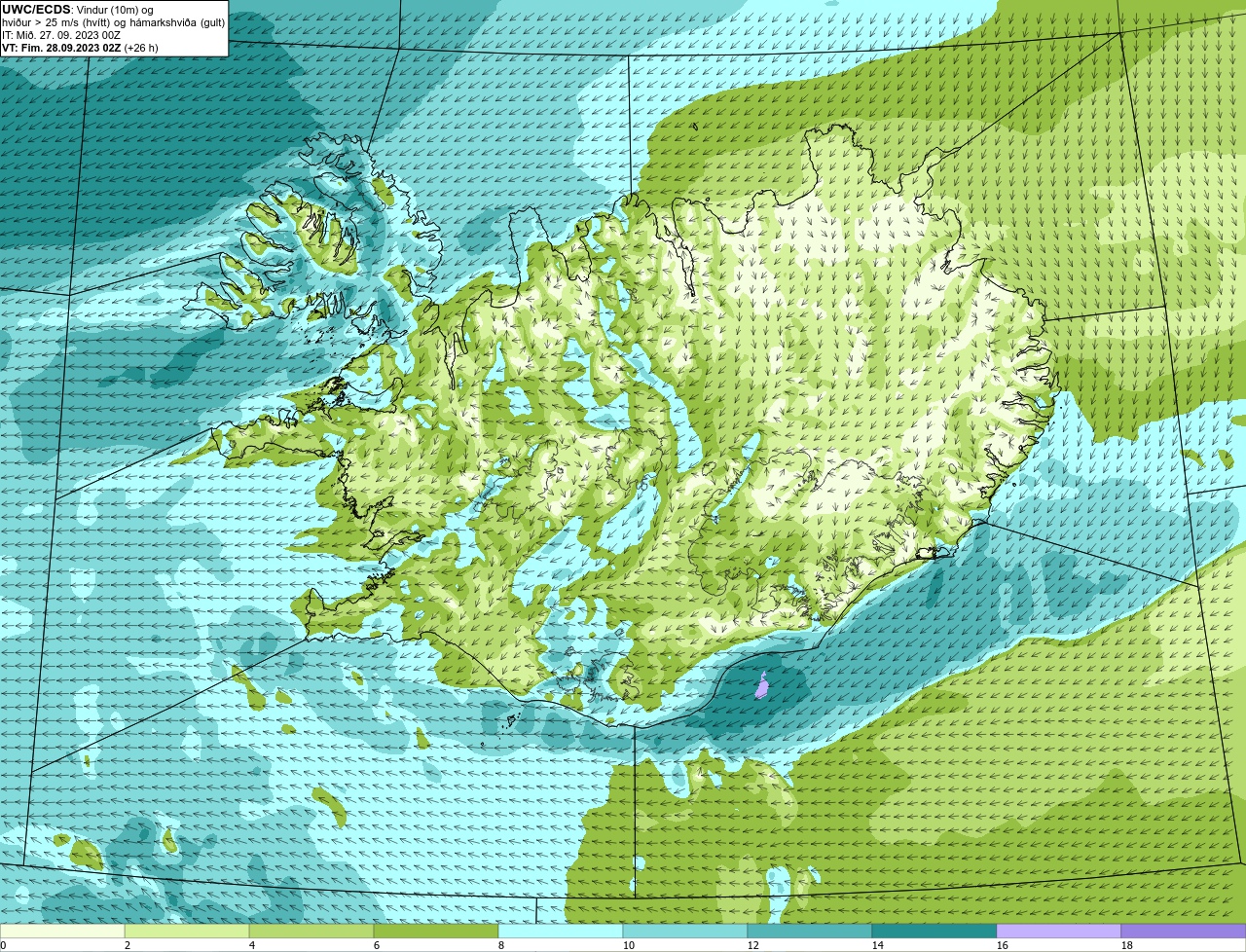Image resolution: width=1246 pixels, height=952 pixels.
Task: Click the light green 2–4 m/s legend swatch
Action: (x=187, y=932)
